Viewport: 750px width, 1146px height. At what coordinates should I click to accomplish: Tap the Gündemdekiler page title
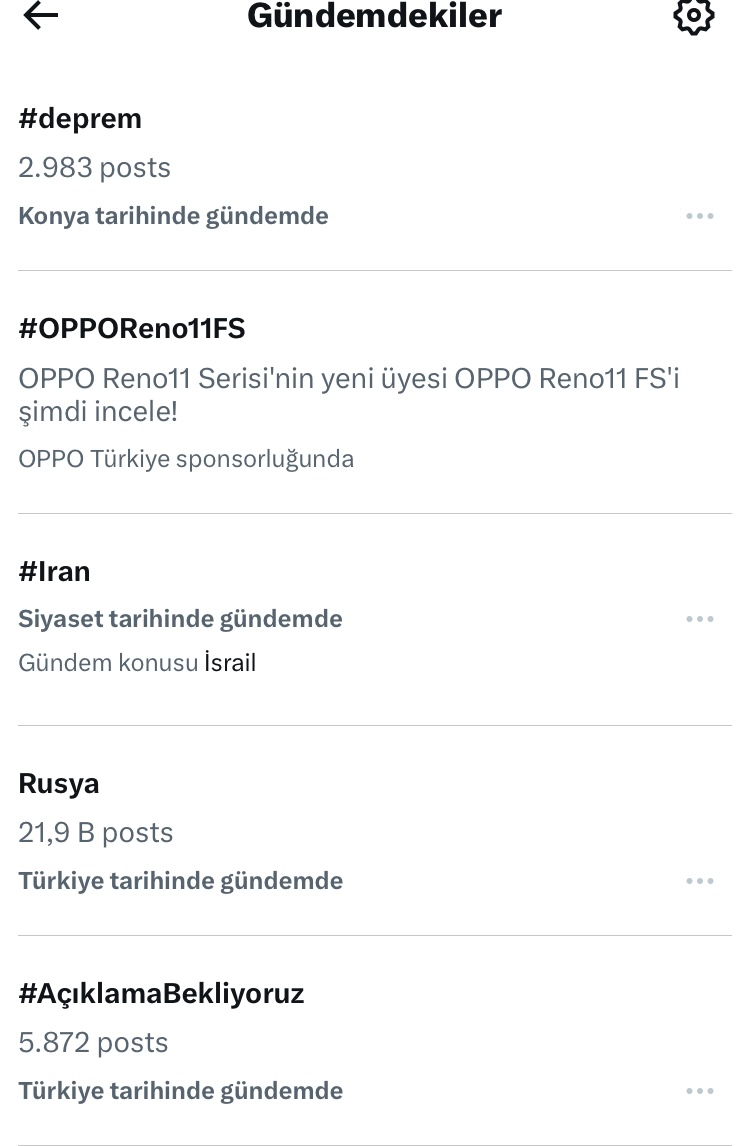click(374, 16)
